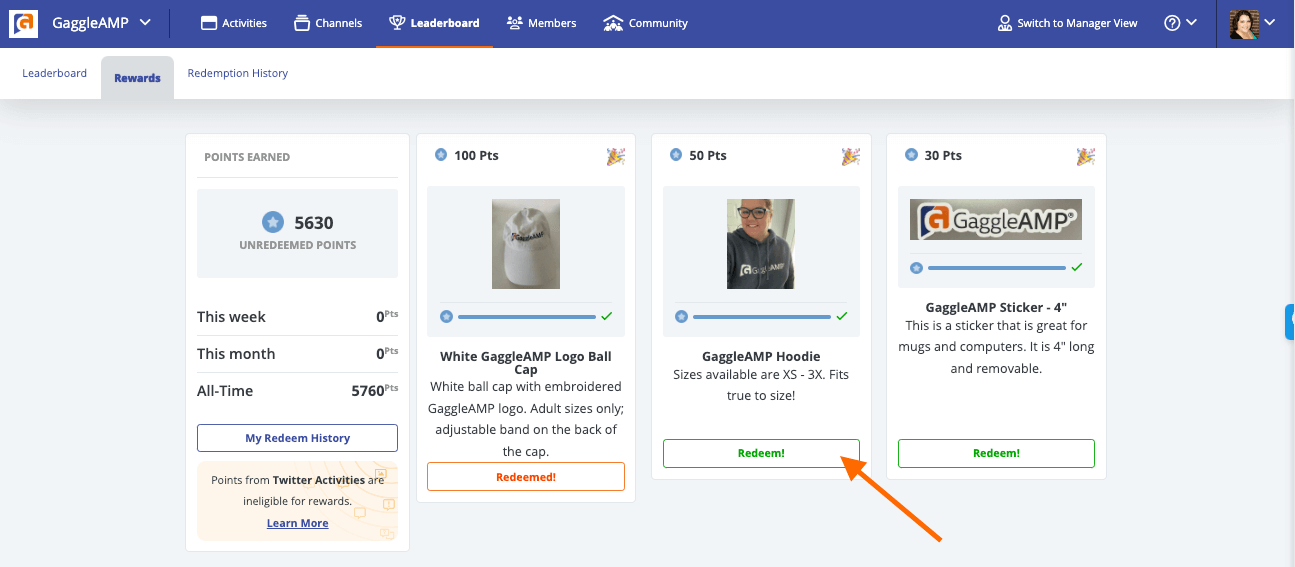Click the Manager View person icon

tap(1005, 23)
